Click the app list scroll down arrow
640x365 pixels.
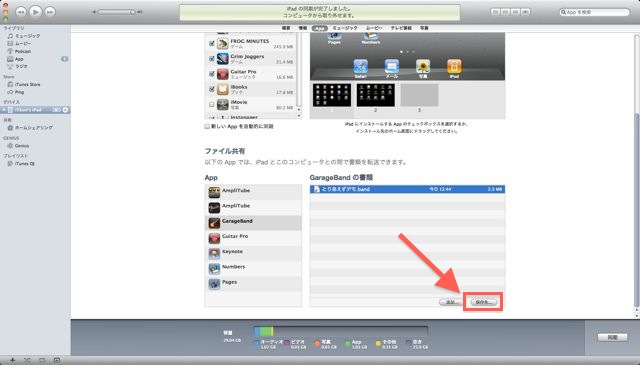click(299, 116)
